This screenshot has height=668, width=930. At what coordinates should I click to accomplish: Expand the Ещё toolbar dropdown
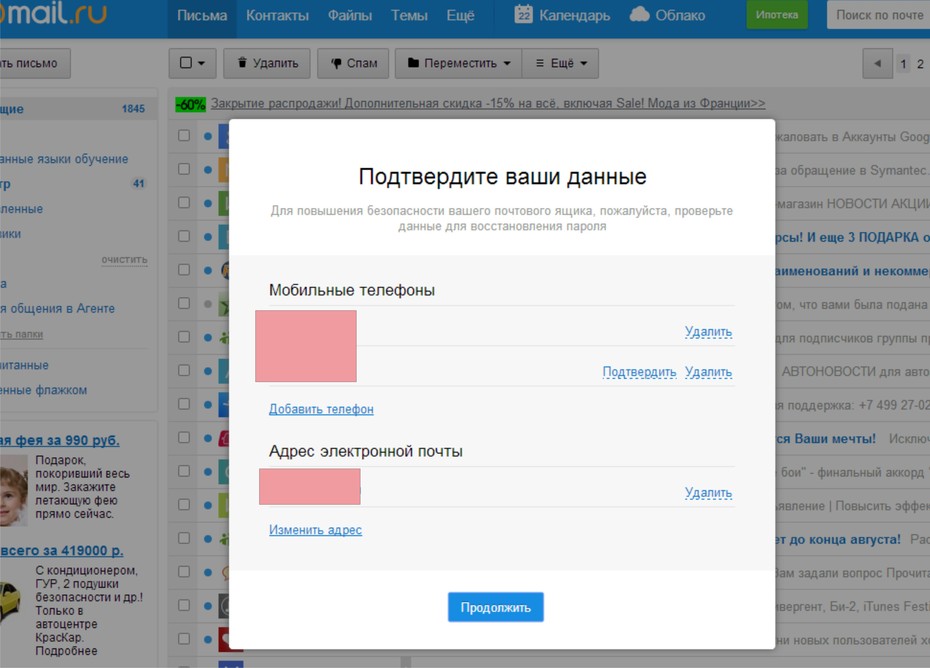pyautogui.click(x=560, y=63)
